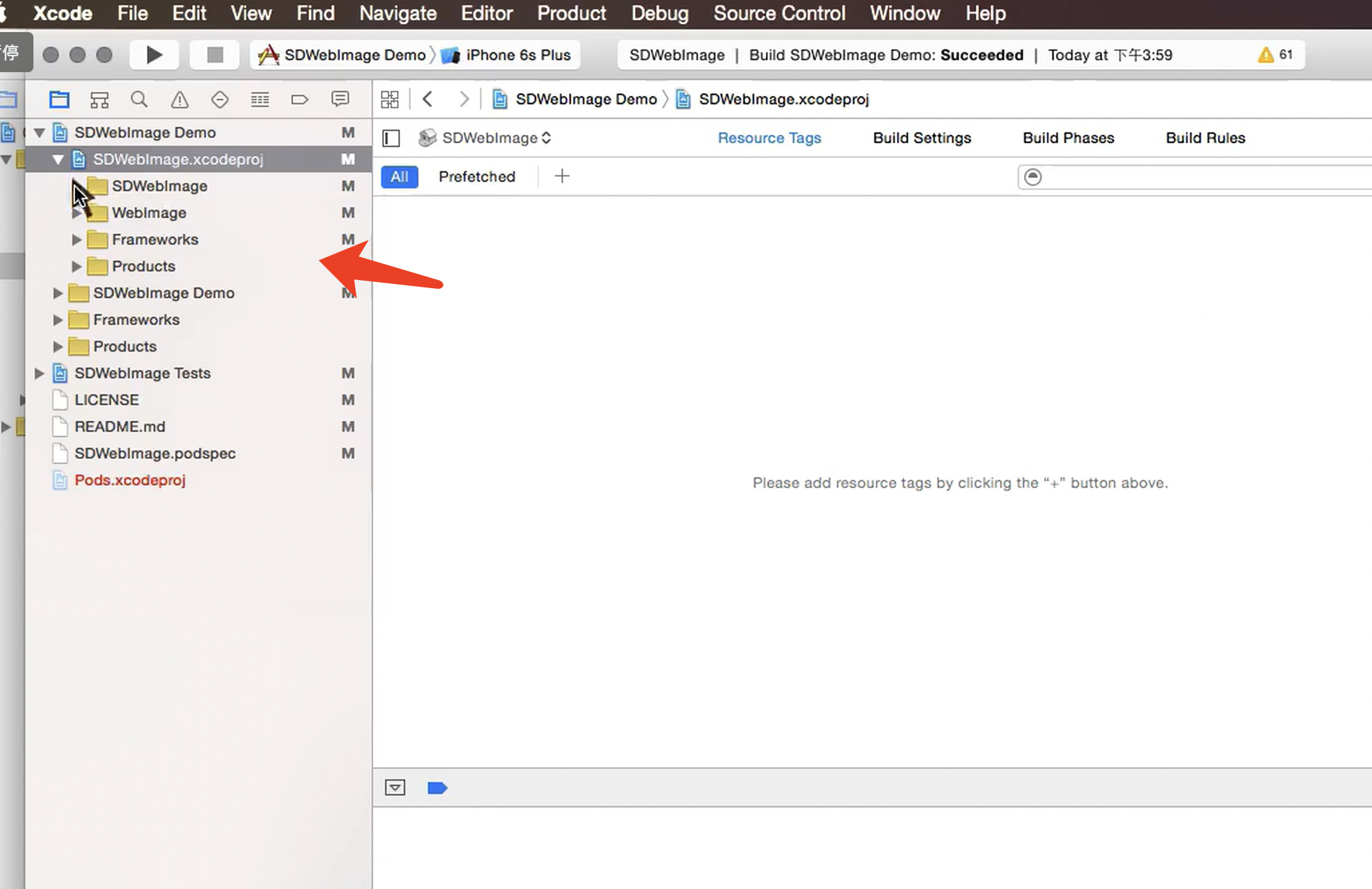
Task: Select the Prefetched filter button
Action: 477,176
